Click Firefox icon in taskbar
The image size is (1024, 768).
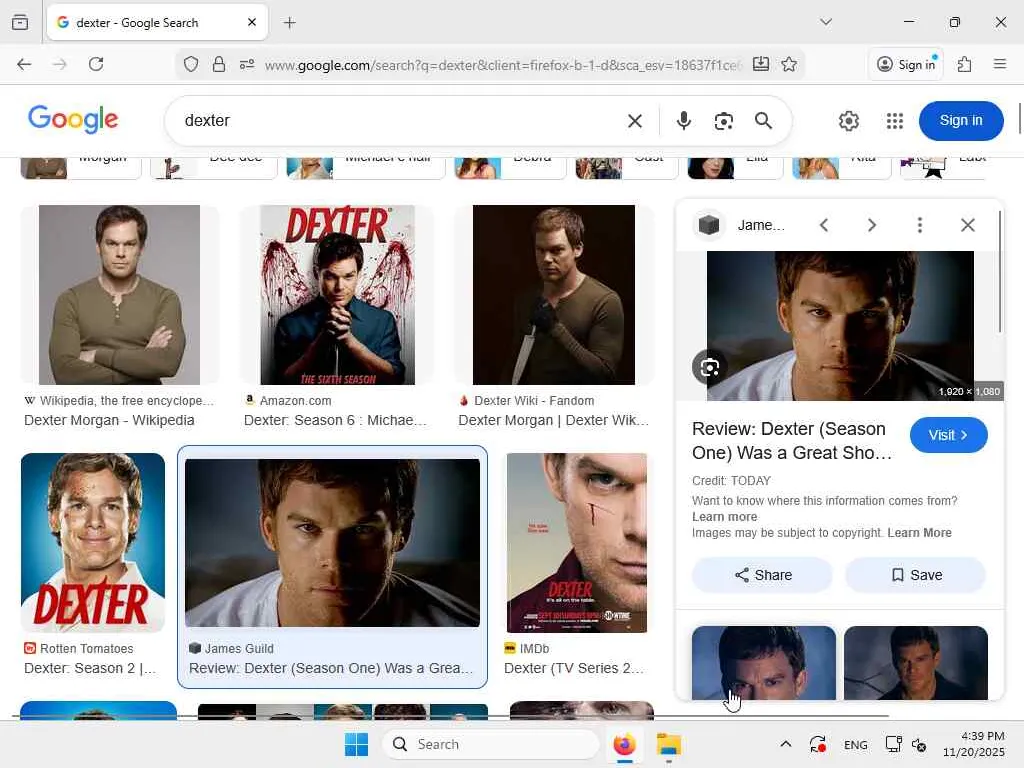(625, 744)
